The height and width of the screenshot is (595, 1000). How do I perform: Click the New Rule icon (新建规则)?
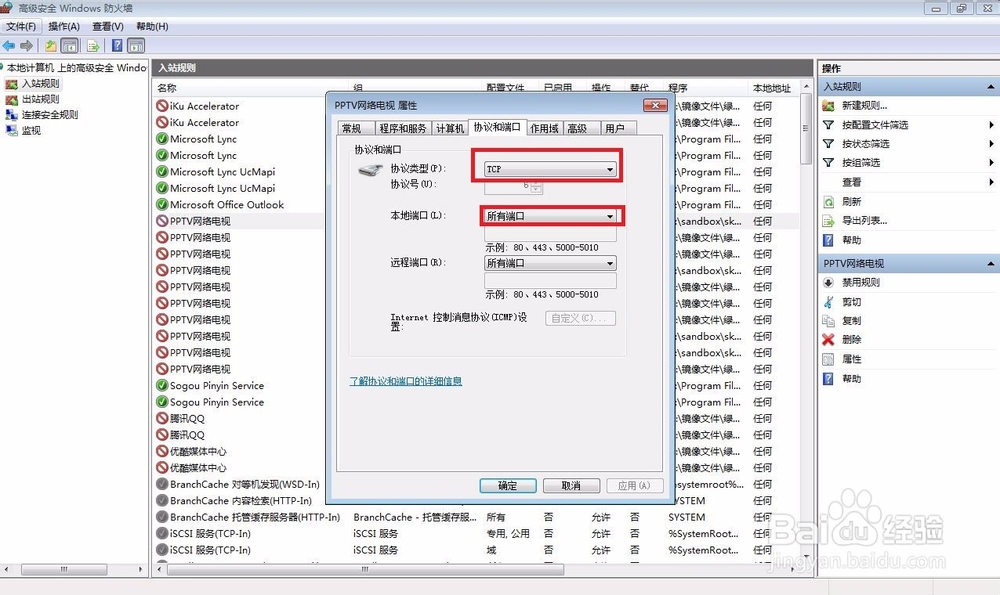point(828,105)
